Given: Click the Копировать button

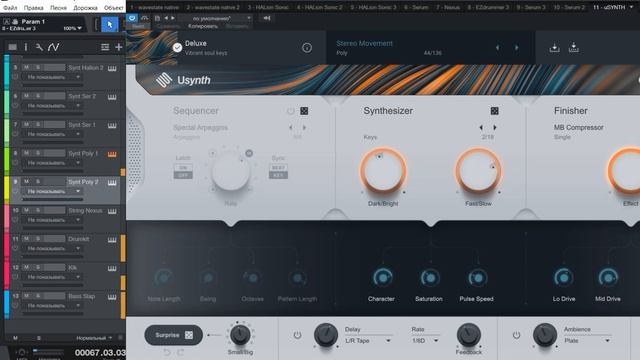Looking at the screenshot, I should (x=203, y=26).
